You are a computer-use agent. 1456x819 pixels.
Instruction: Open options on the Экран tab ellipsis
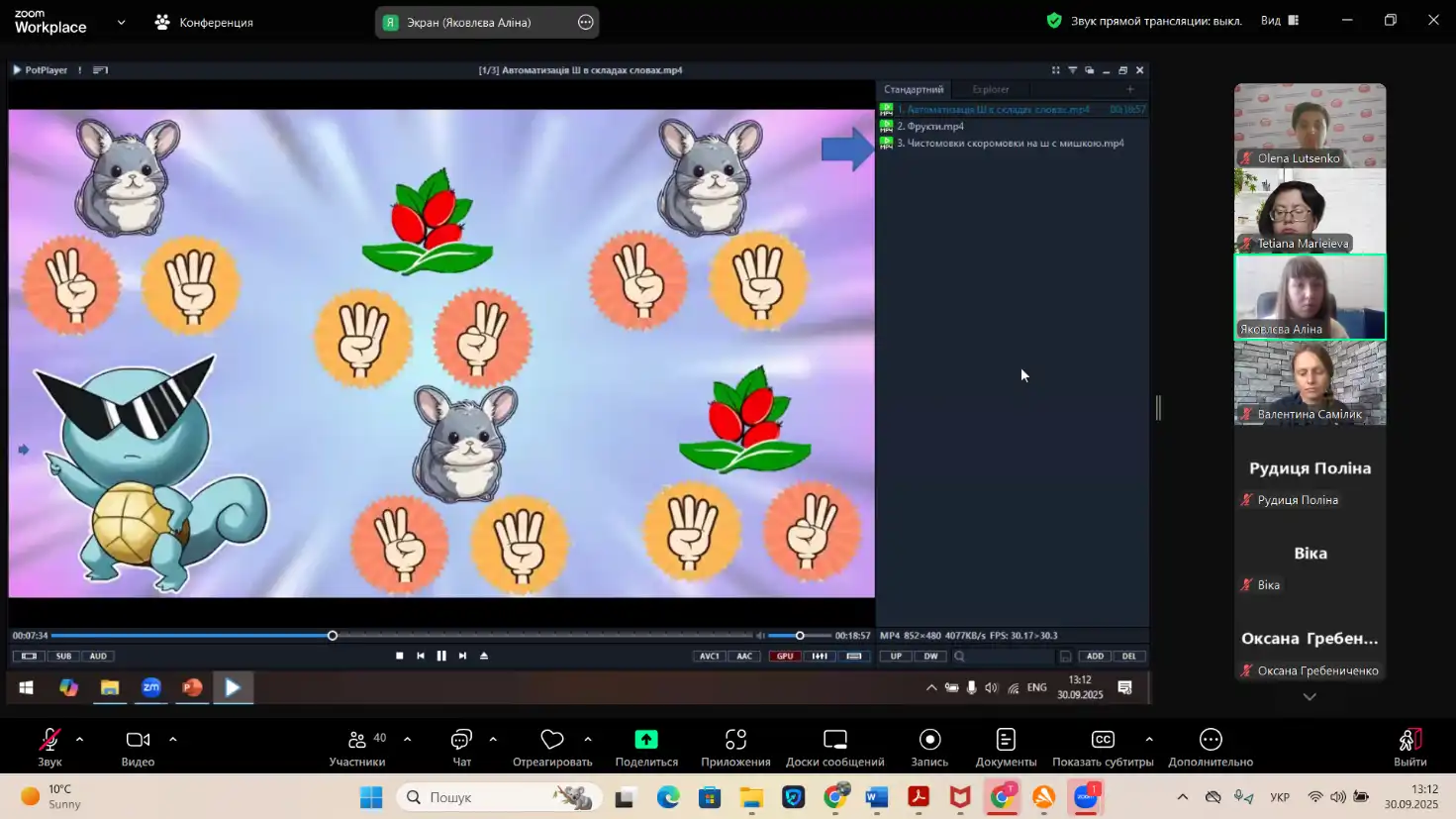click(x=586, y=22)
